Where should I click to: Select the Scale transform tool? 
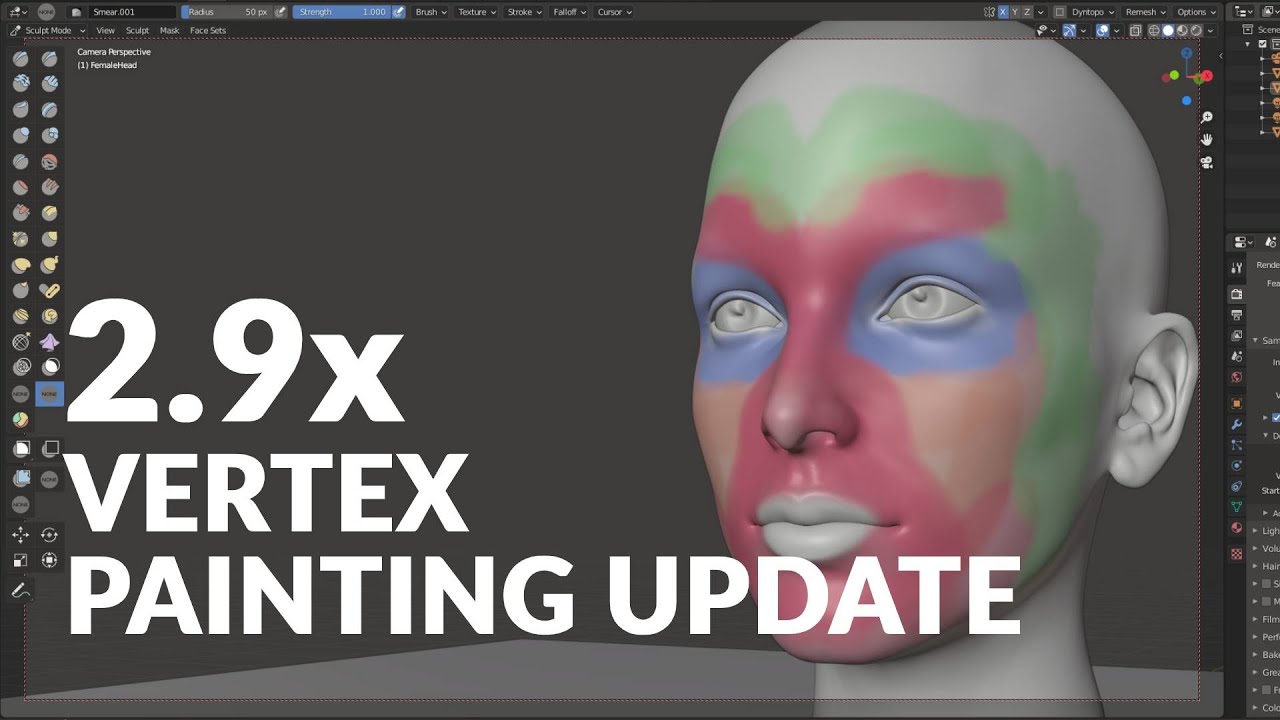[20, 560]
